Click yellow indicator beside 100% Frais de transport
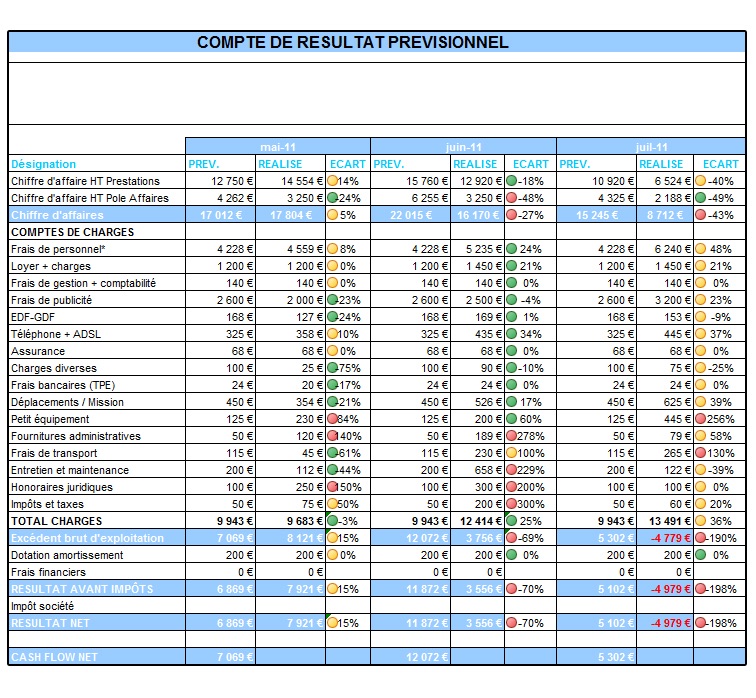The width and height of the screenshot is (756, 698). coord(512,453)
